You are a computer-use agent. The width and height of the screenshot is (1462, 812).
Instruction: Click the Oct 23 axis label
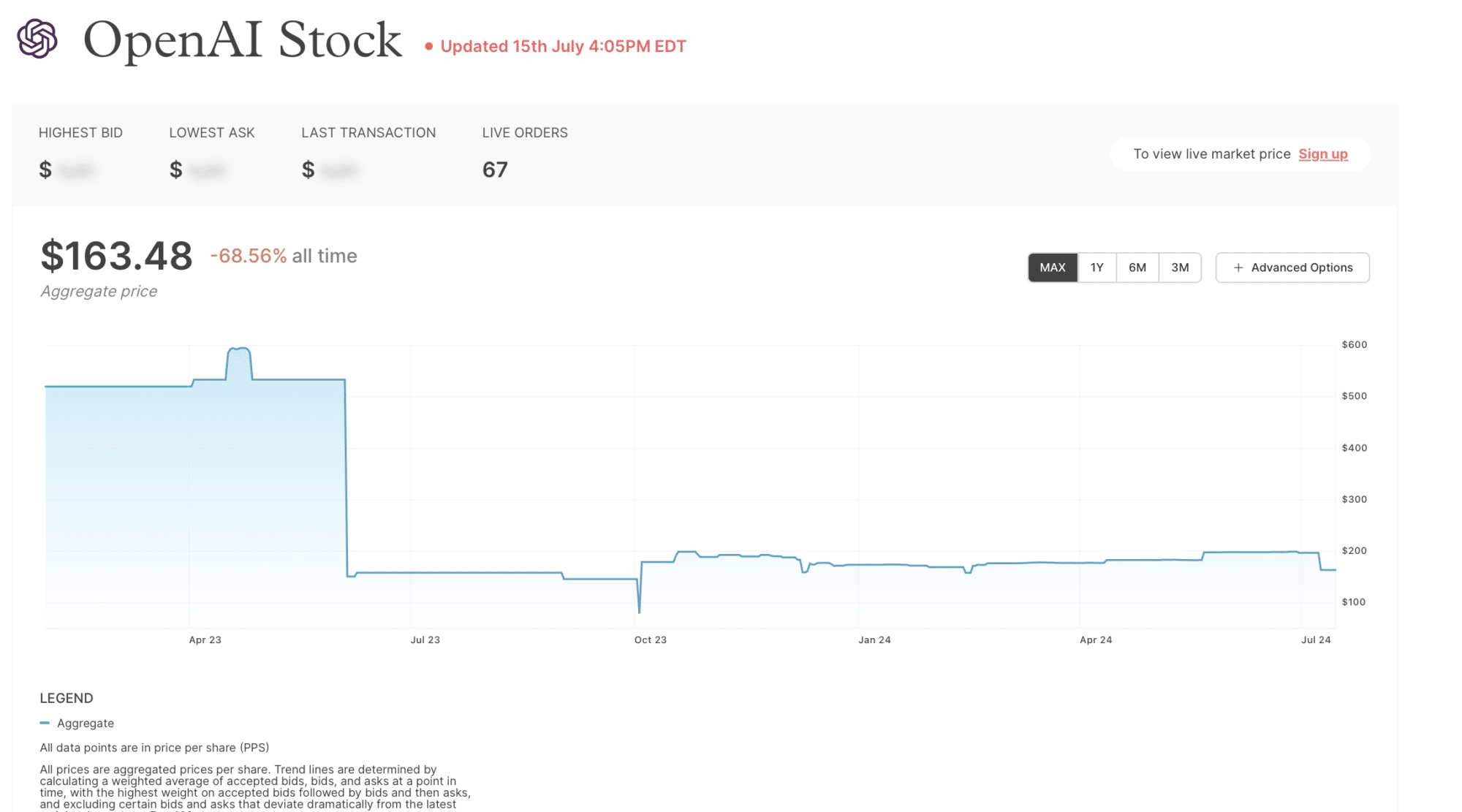point(650,640)
